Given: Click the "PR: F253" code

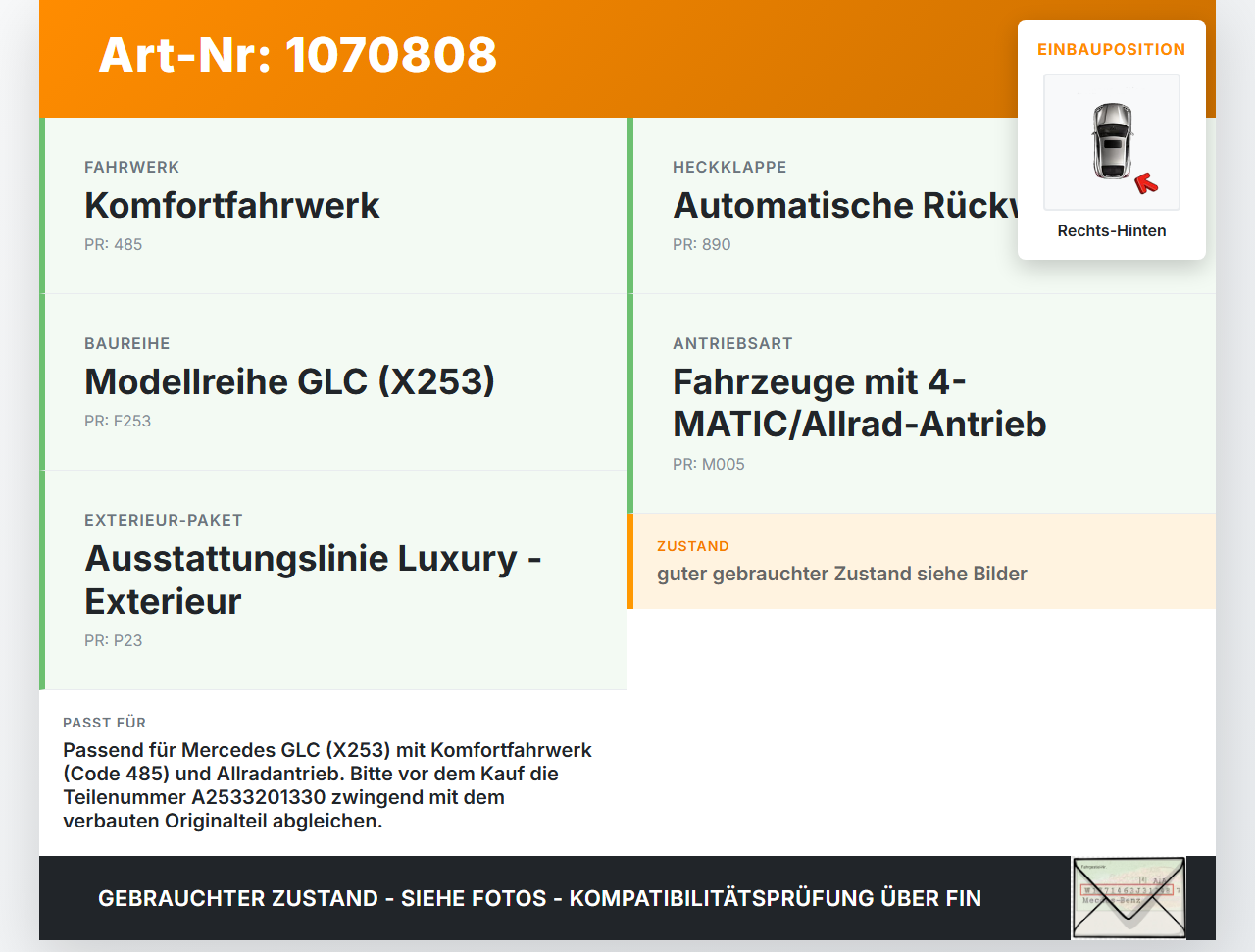Looking at the screenshot, I should click(118, 421).
